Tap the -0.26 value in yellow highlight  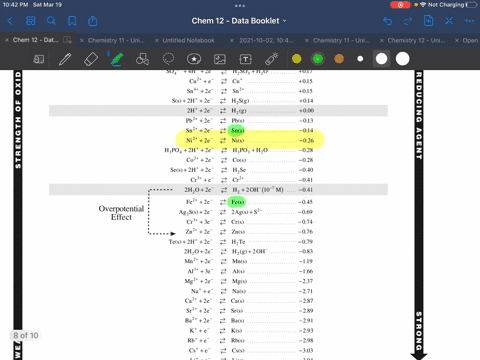306,140
